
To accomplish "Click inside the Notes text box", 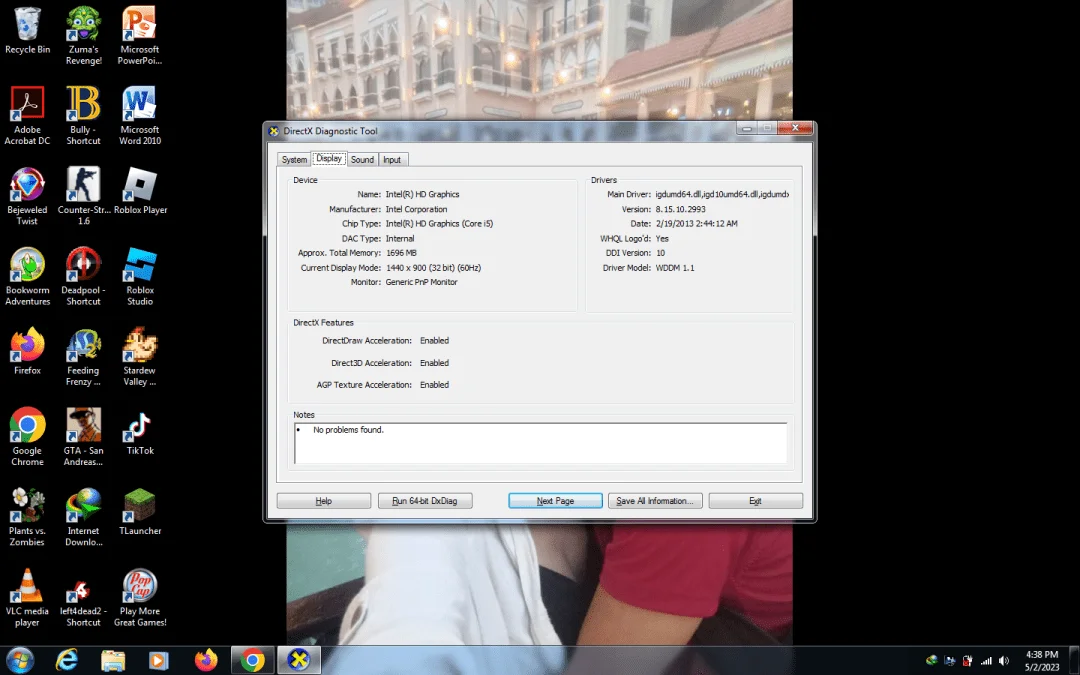I will [x=541, y=443].
